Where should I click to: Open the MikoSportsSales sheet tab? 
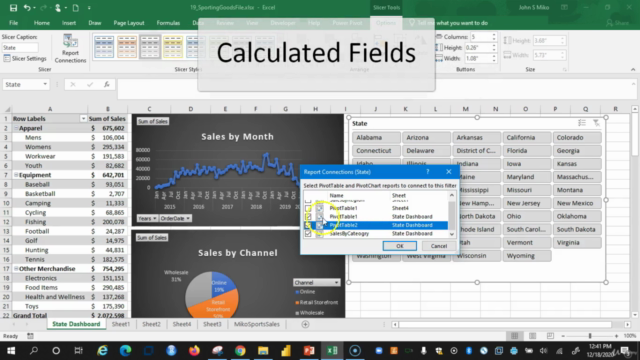(257, 324)
